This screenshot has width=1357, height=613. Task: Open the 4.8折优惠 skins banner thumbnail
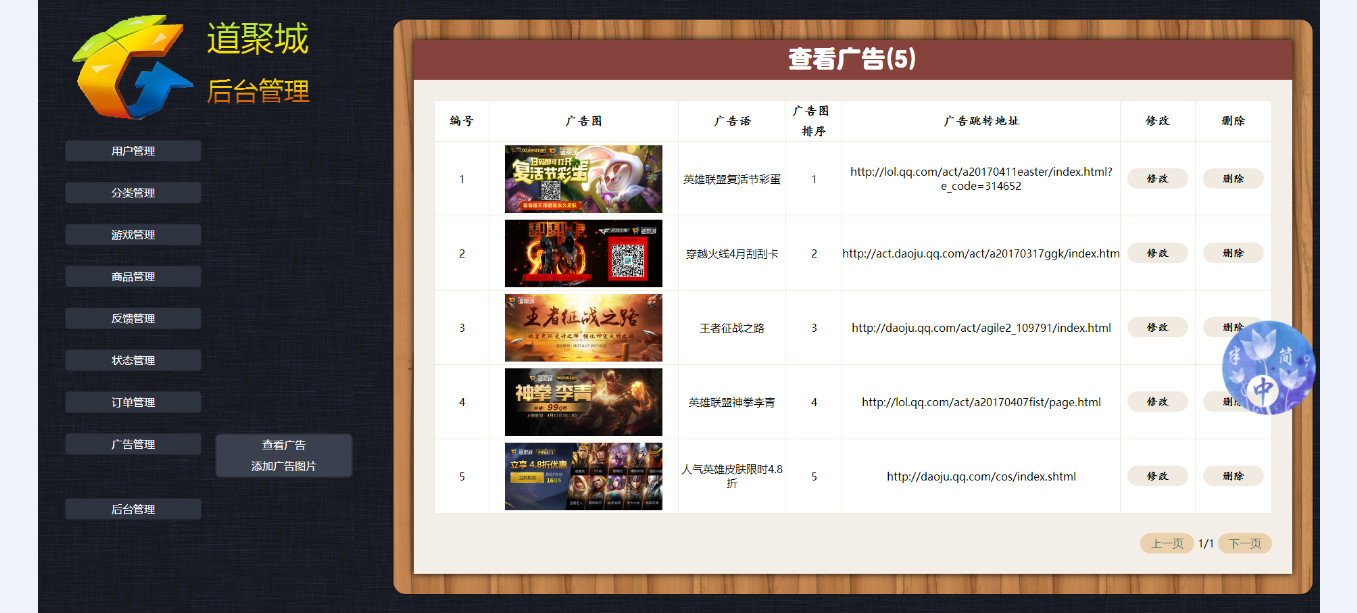(583, 476)
